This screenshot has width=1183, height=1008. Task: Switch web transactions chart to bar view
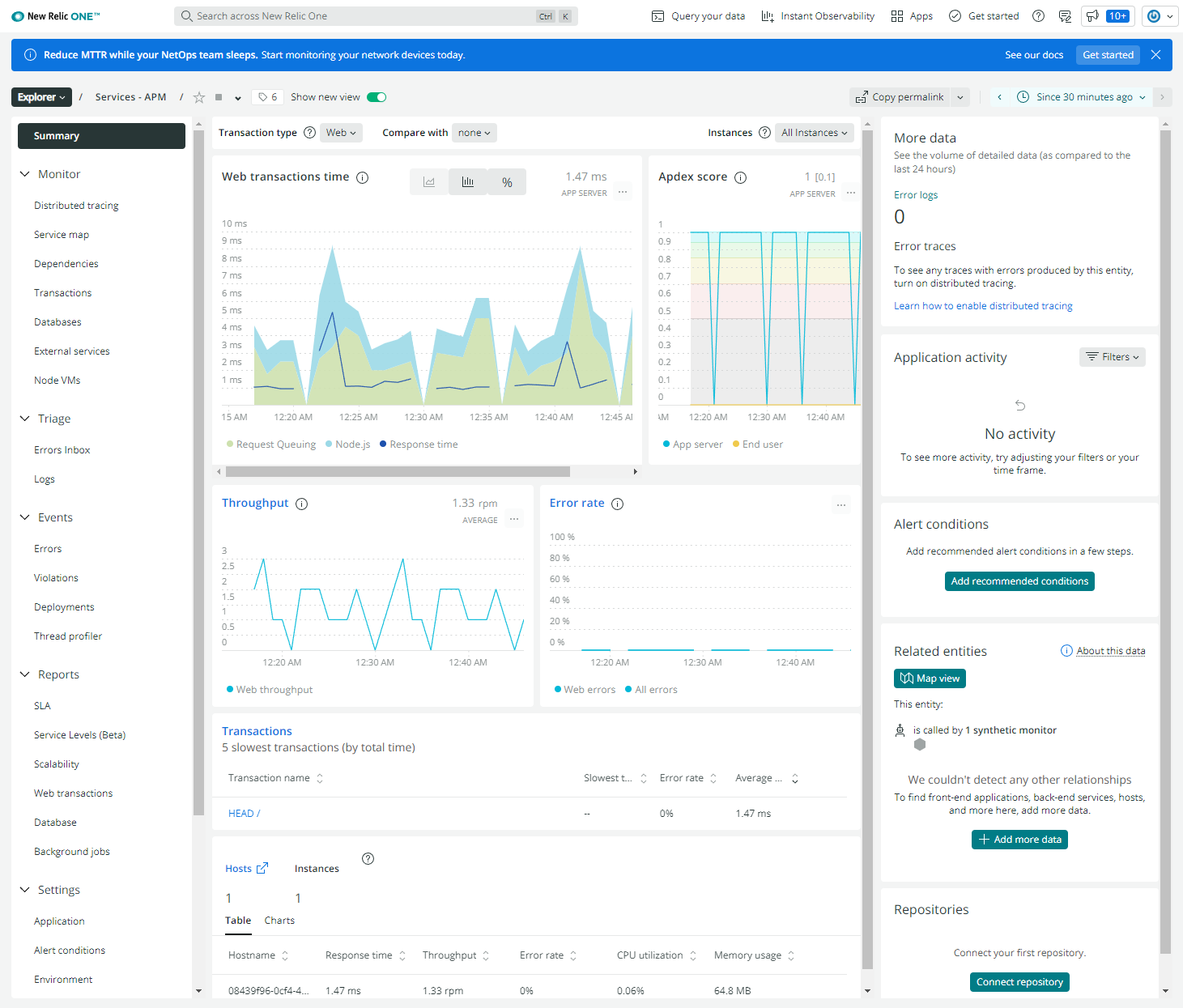tap(468, 182)
